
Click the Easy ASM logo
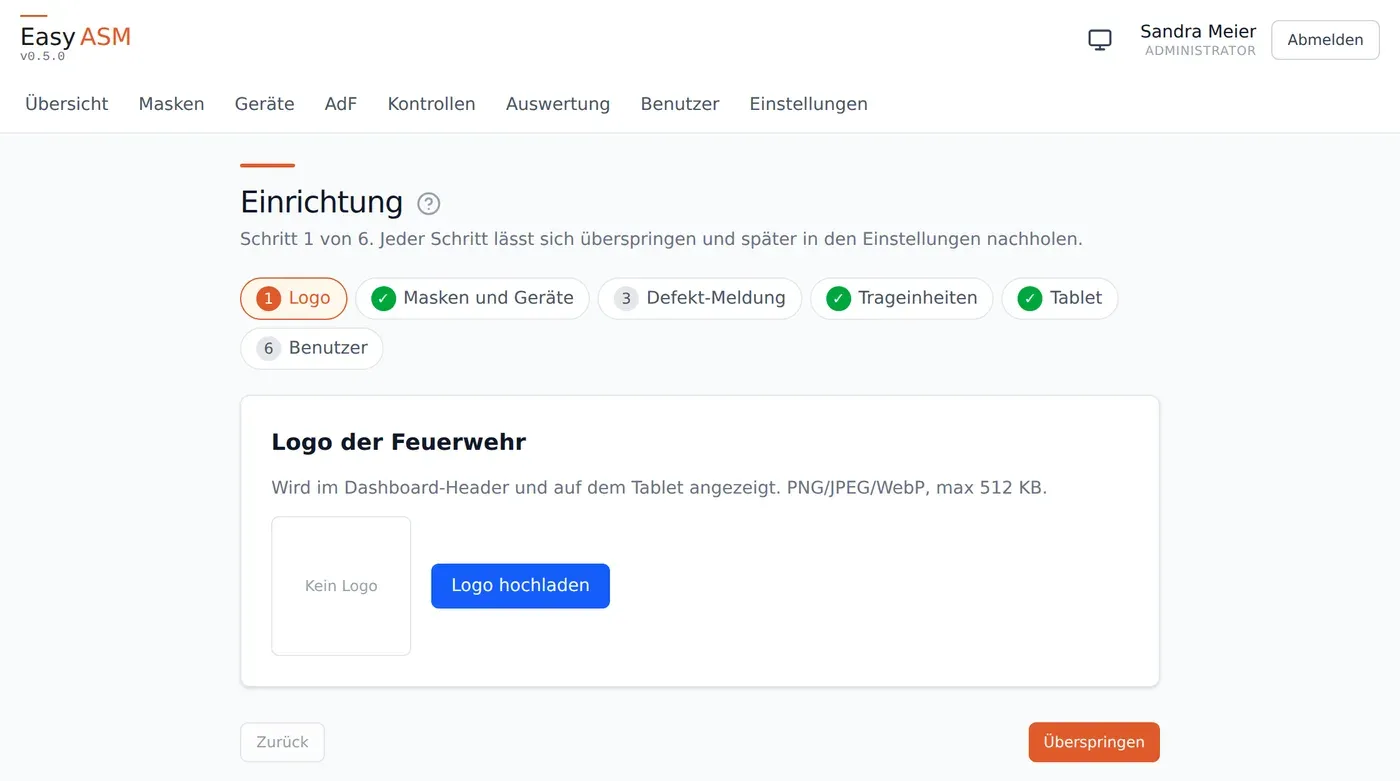[75, 37]
